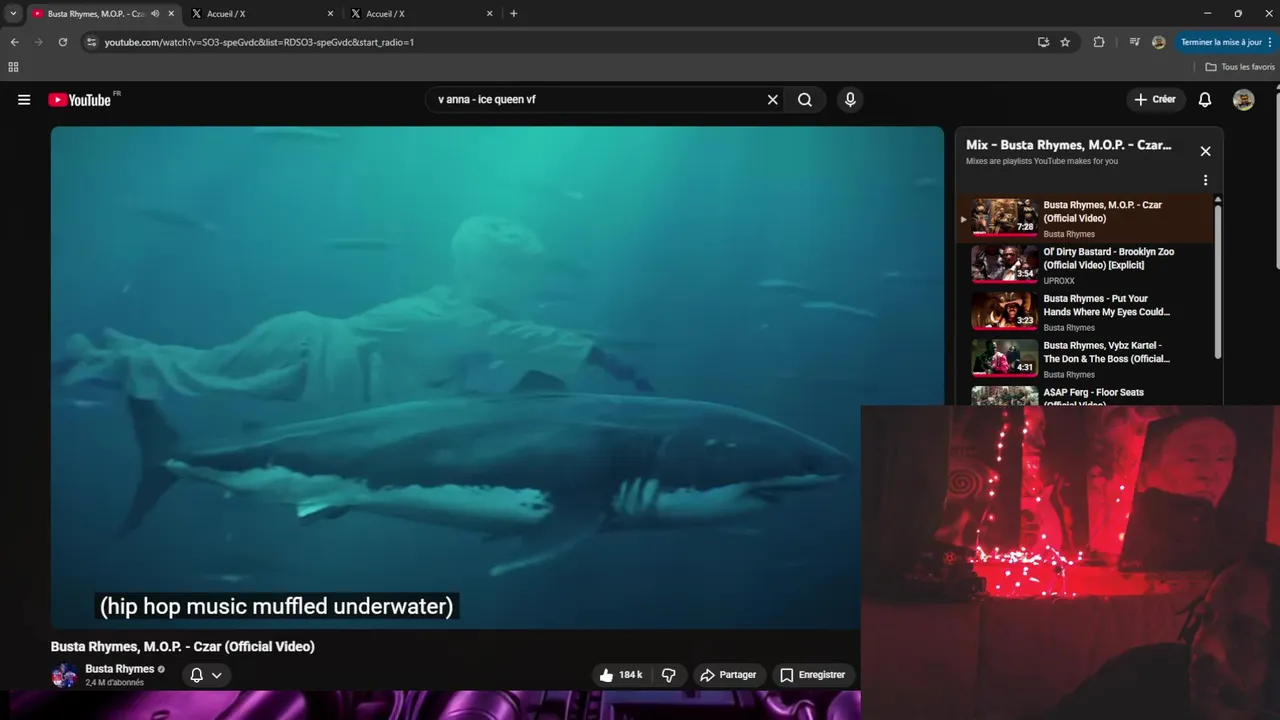Save video with the Enregistrer button
This screenshot has width=1280, height=720.
click(812, 675)
